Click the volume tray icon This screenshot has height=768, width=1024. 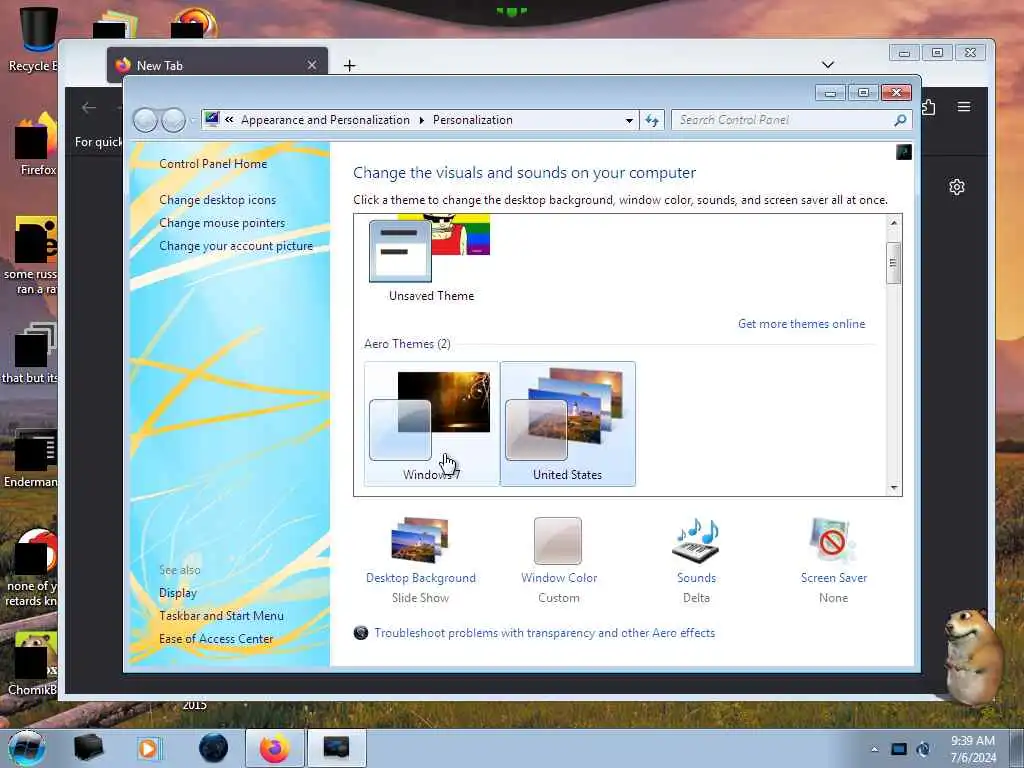(923, 749)
